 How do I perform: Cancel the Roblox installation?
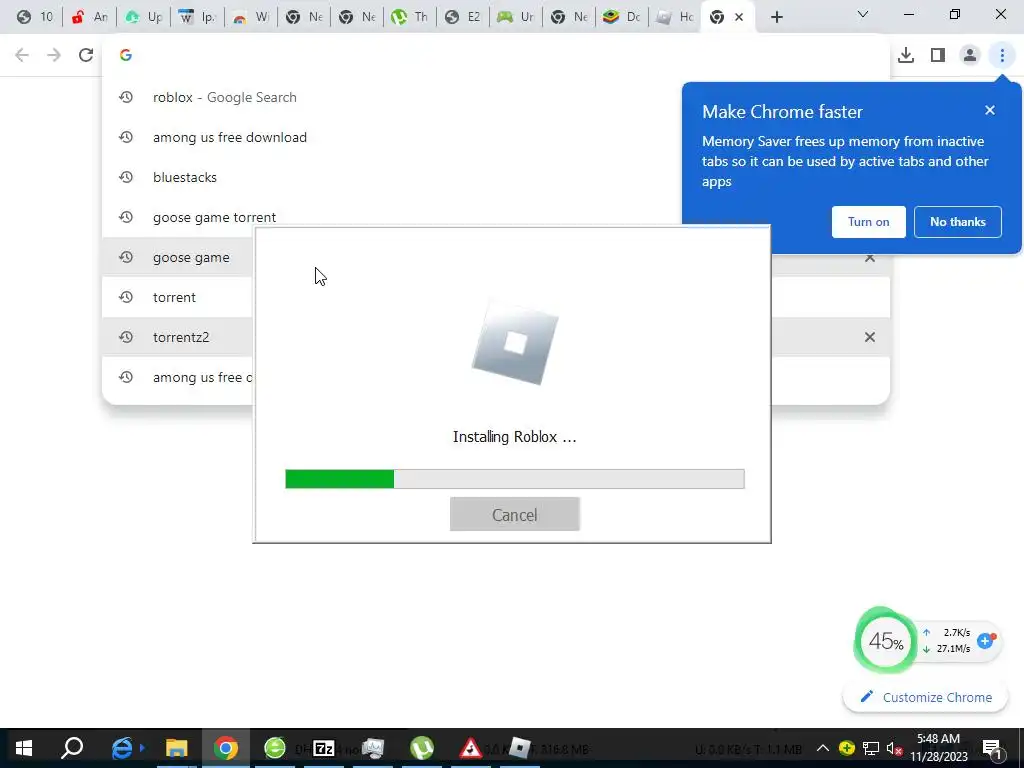pos(515,515)
